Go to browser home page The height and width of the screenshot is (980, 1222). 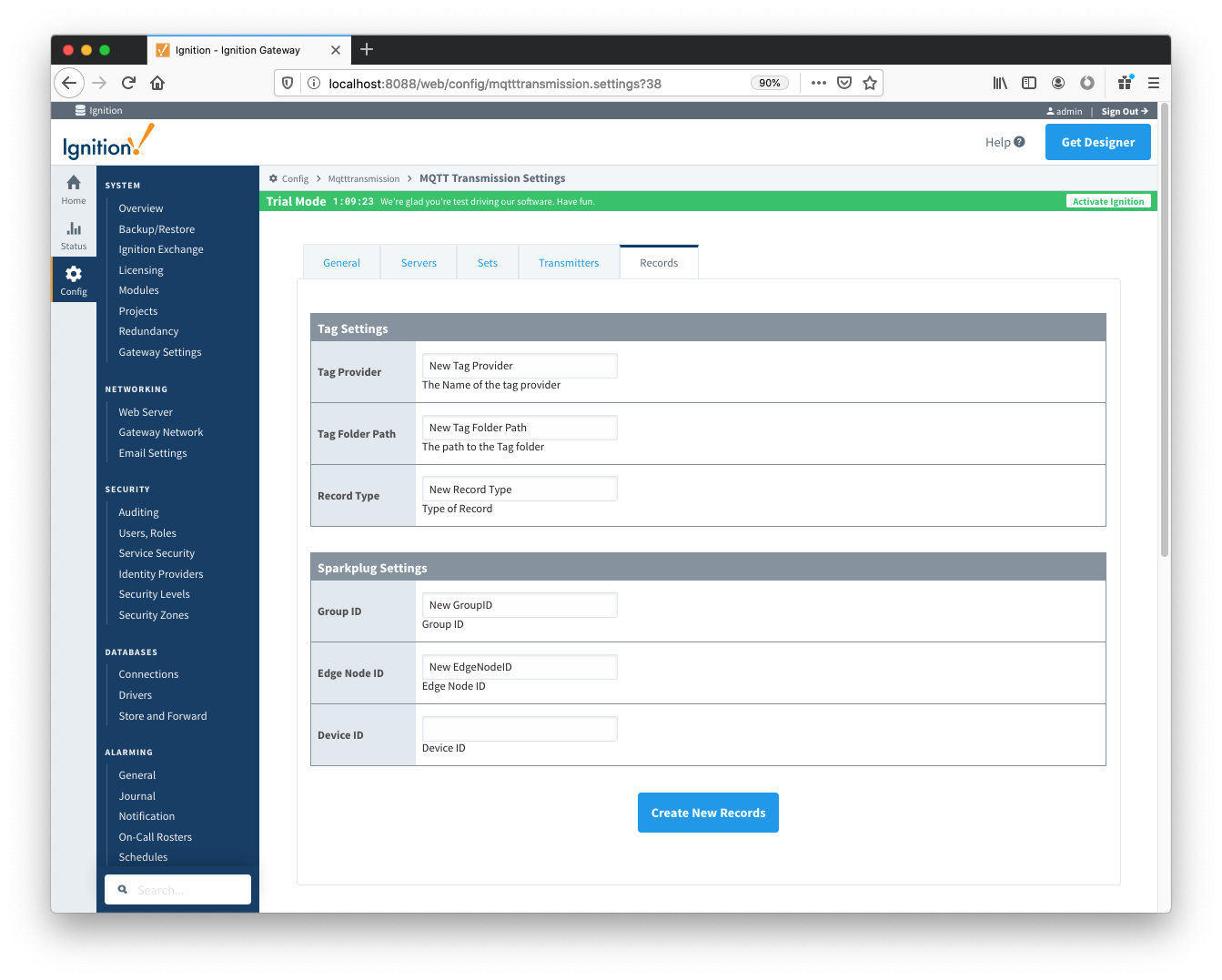point(157,83)
